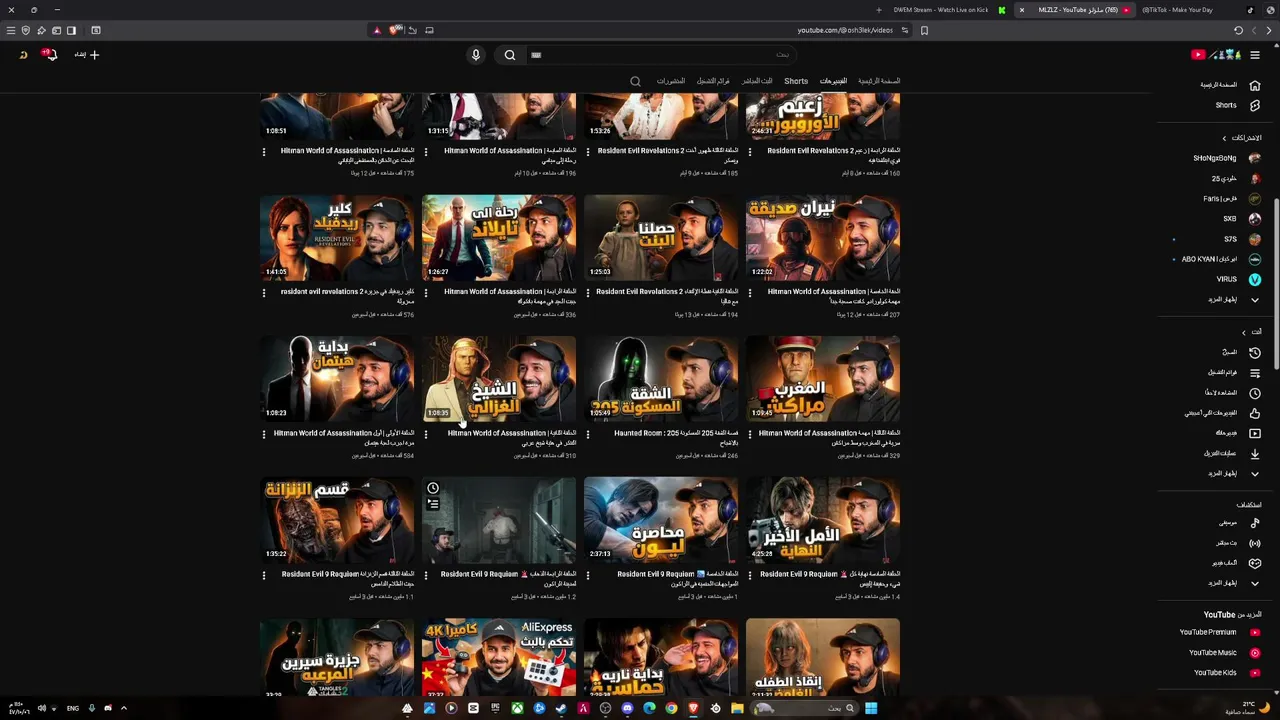This screenshot has width=1280, height=720.
Task: Switch to channel Shorts tab
Action: (796, 81)
